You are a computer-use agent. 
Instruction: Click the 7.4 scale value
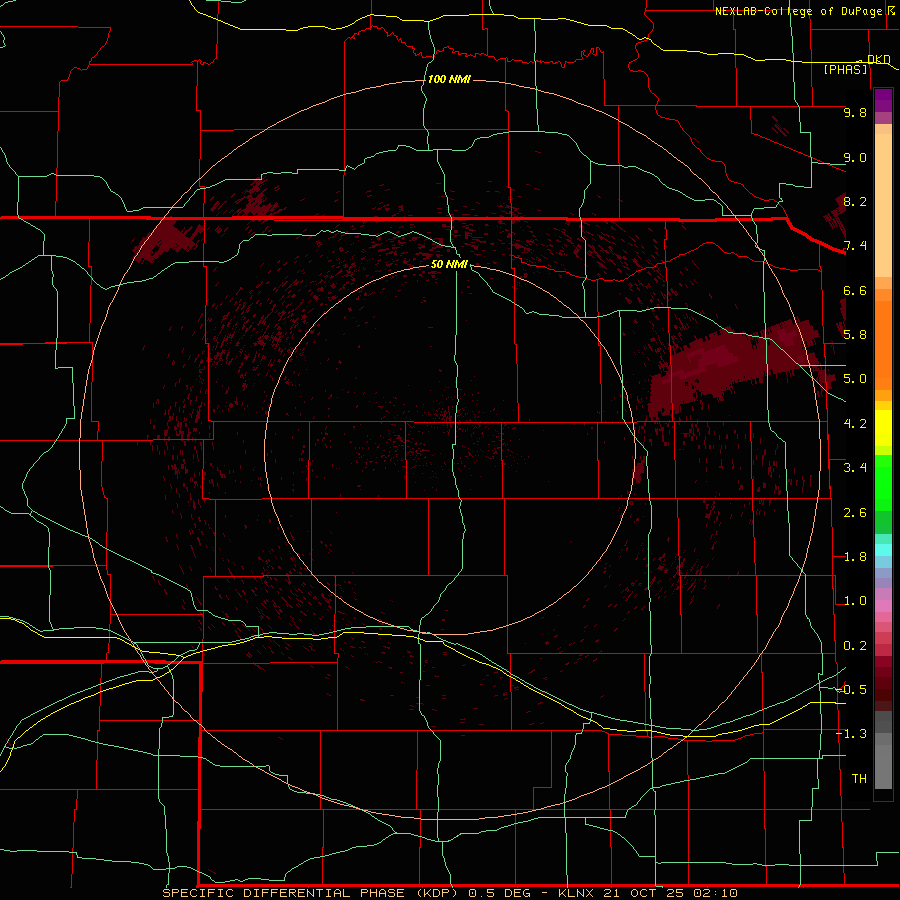click(855, 246)
